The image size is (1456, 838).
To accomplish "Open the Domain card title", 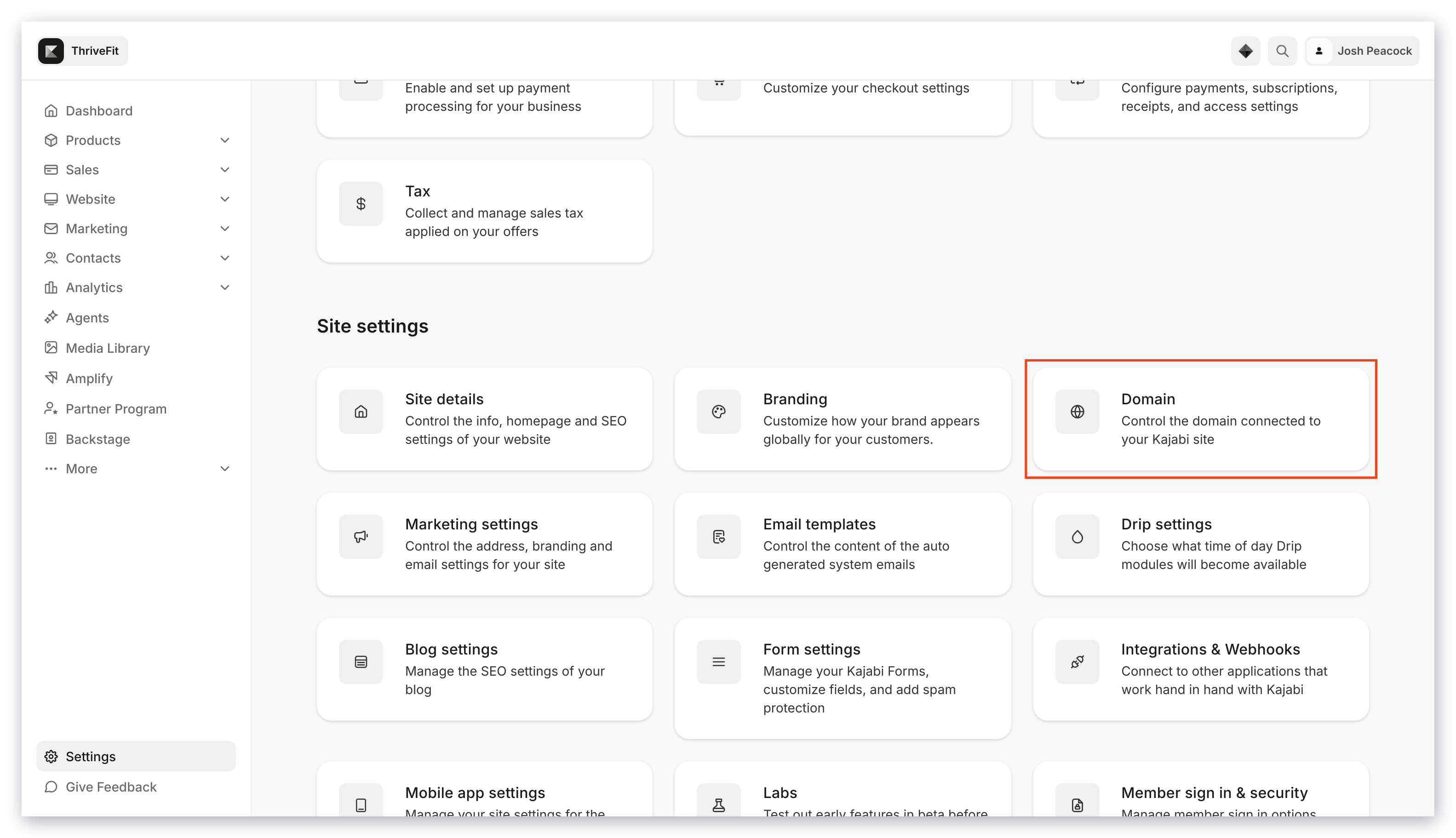I will tap(1147, 399).
